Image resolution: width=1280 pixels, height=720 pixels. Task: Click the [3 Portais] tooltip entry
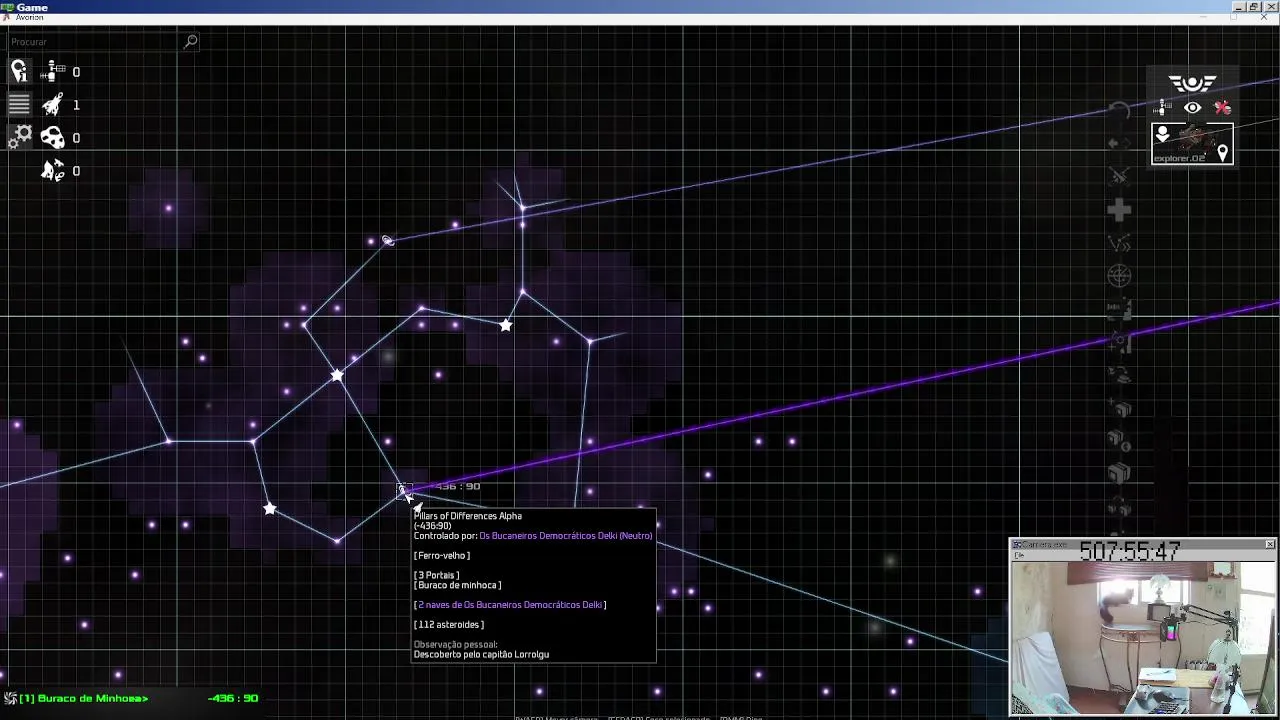click(x=437, y=575)
